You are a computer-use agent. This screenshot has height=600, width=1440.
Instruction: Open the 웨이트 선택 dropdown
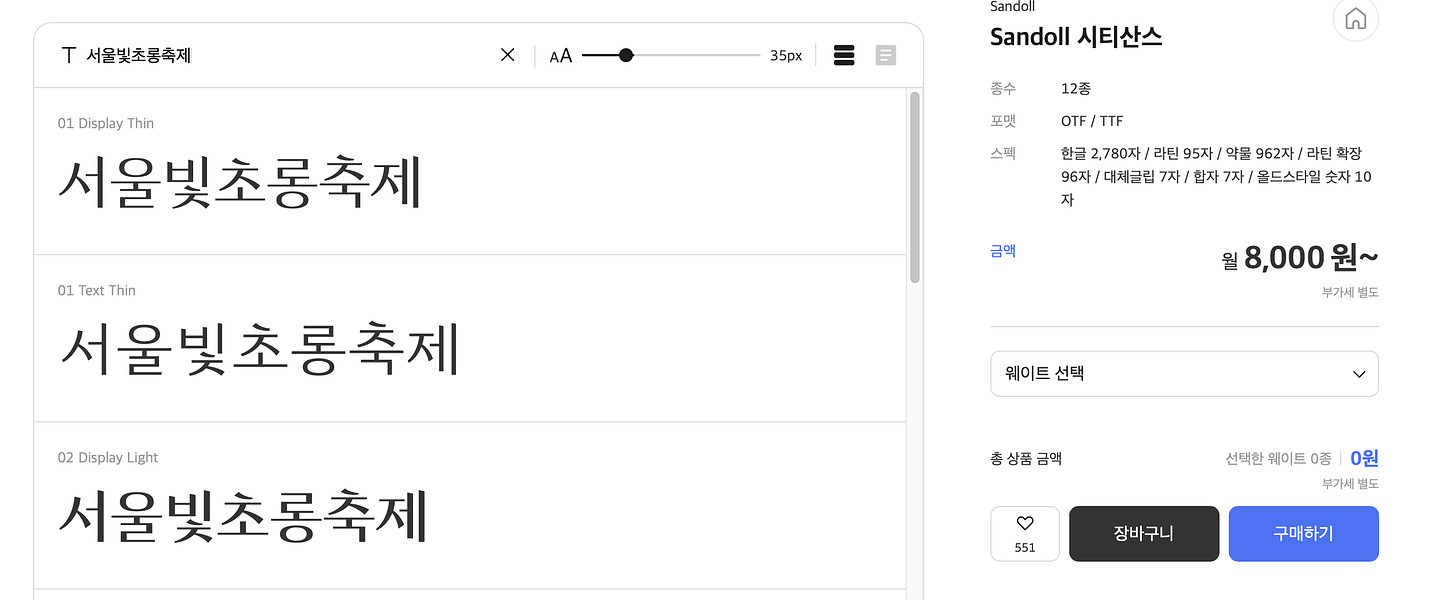pyautogui.click(x=1184, y=373)
